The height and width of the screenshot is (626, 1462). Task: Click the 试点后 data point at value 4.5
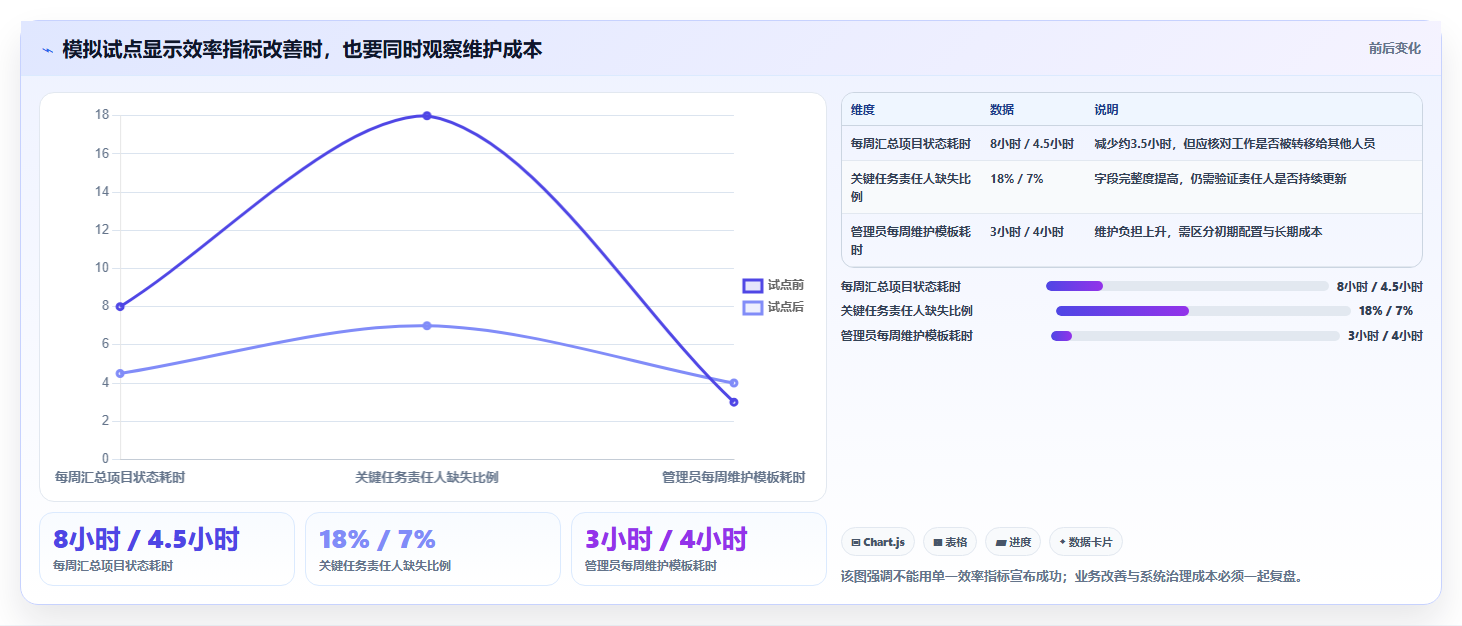coord(120,374)
